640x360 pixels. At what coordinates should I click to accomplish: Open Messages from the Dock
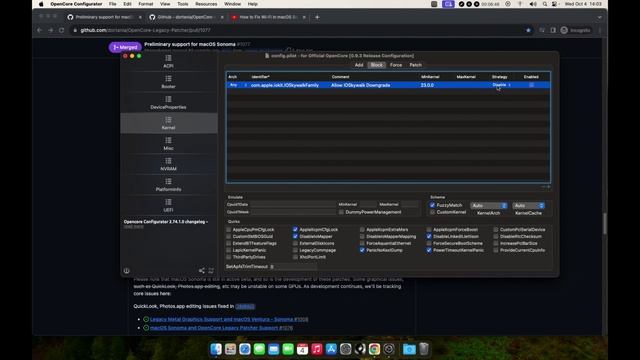point(259,349)
